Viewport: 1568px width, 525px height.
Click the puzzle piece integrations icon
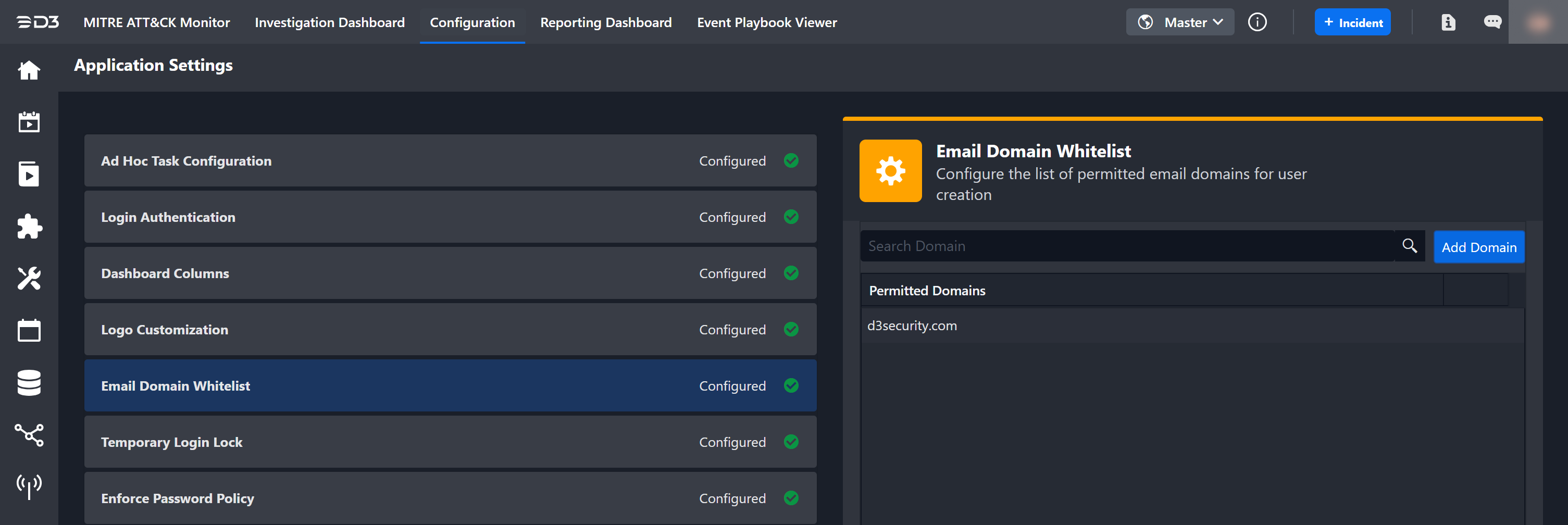pyautogui.click(x=29, y=227)
